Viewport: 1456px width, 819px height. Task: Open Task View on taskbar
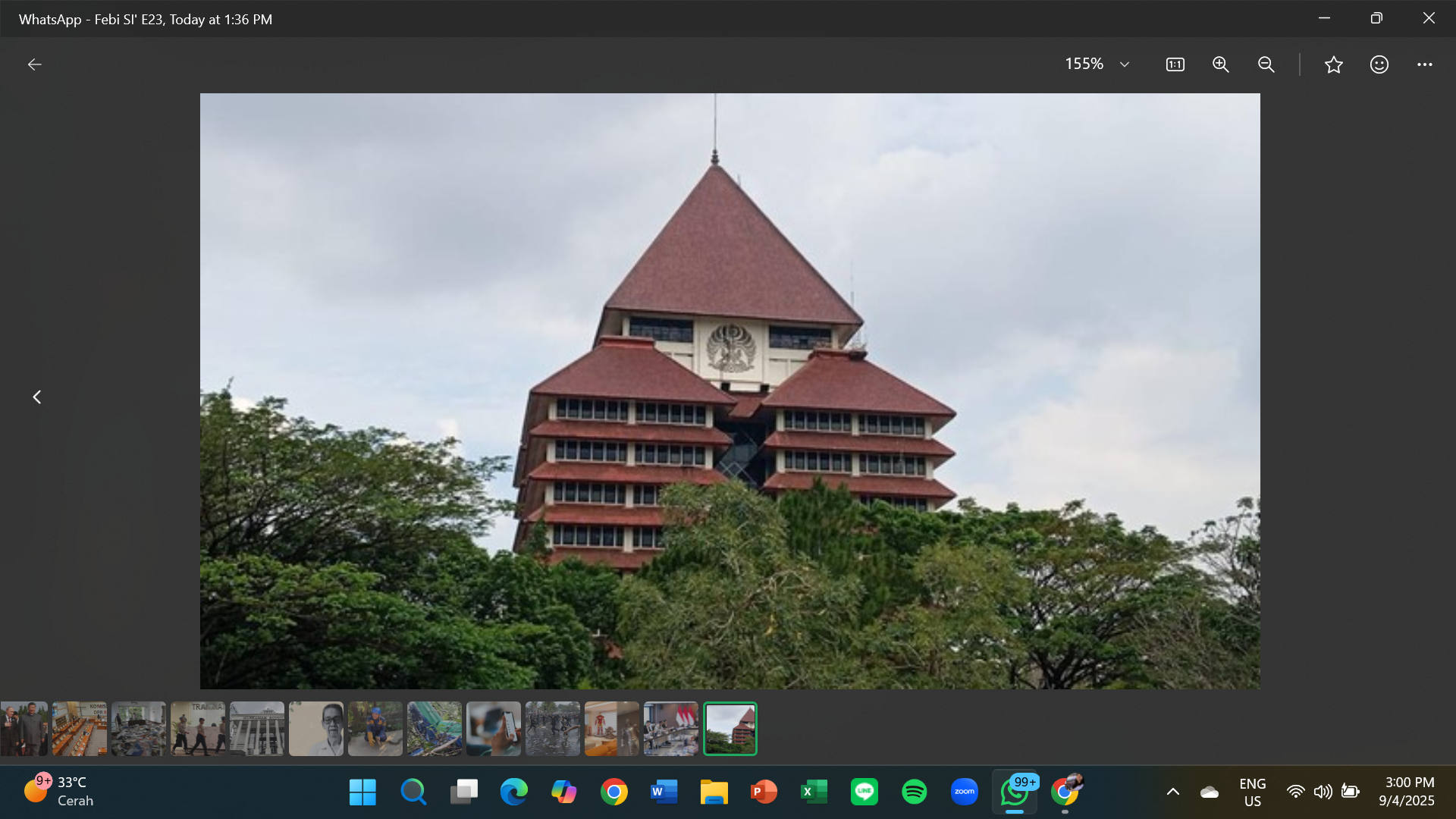[x=463, y=792]
